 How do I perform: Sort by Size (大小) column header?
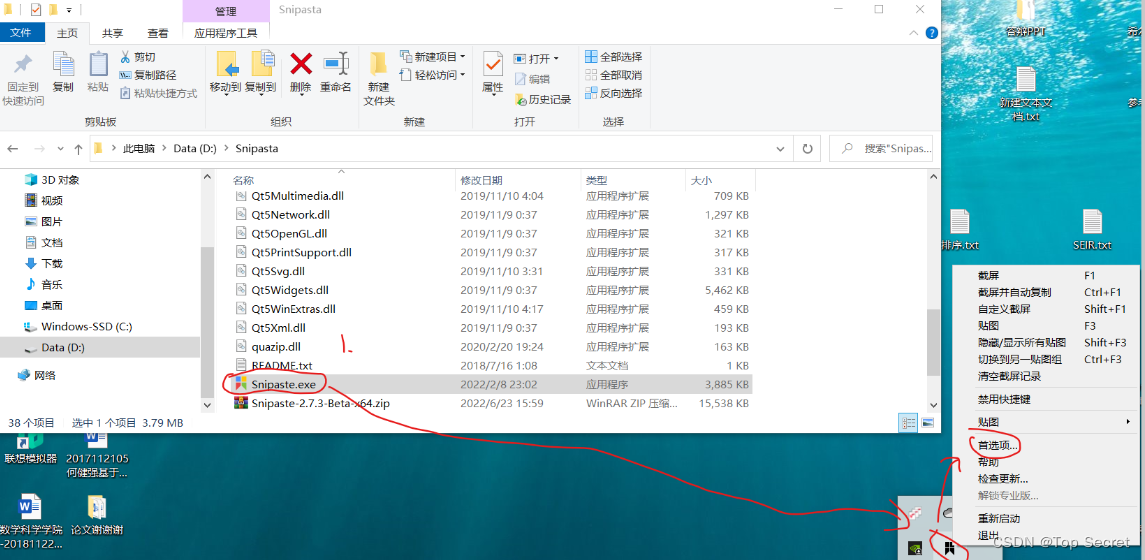click(701, 180)
